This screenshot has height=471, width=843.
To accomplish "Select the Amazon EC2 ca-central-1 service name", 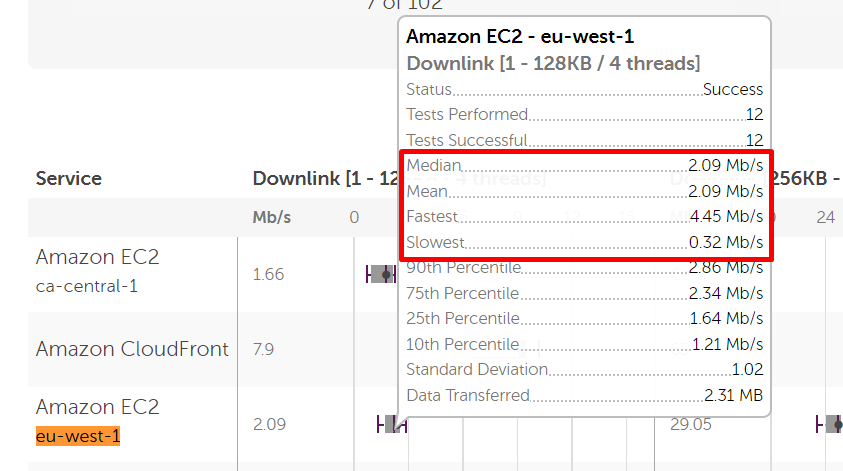I will [x=97, y=257].
